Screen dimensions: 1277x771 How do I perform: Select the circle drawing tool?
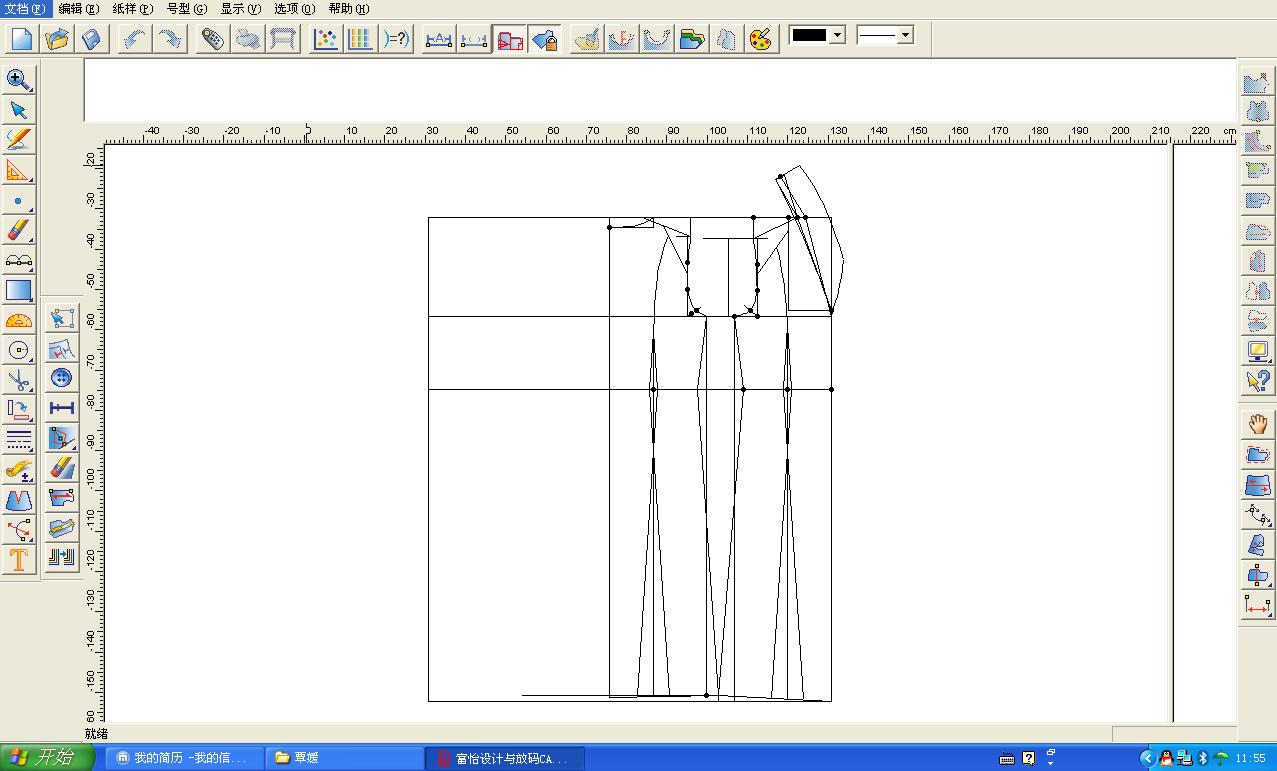[x=18, y=350]
